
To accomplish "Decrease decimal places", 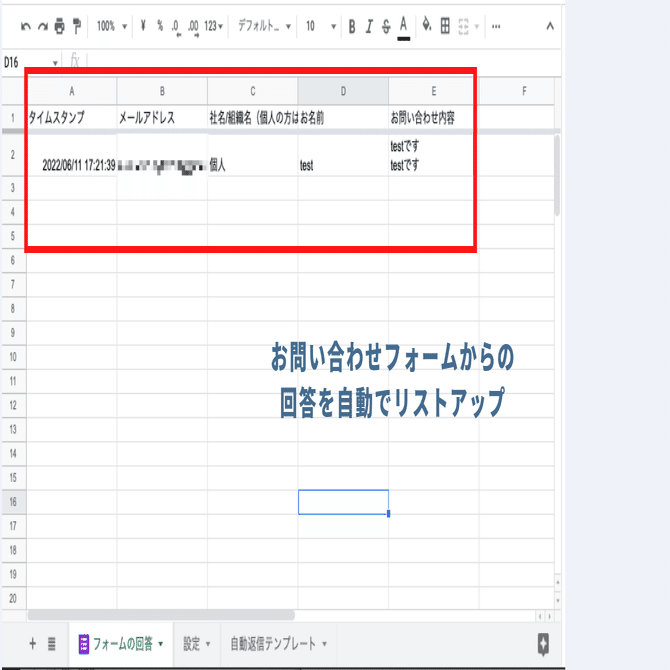I will click(176, 27).
